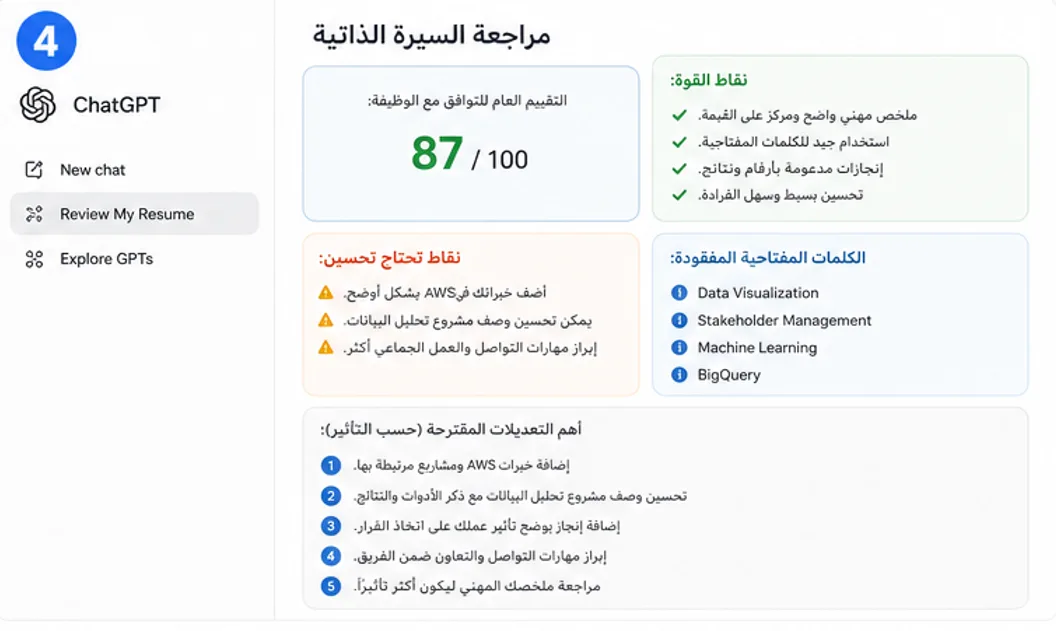Click the Stakeholder Management keyword
Viewport: 1056px width, 631px height.
[x=784, y=321]
